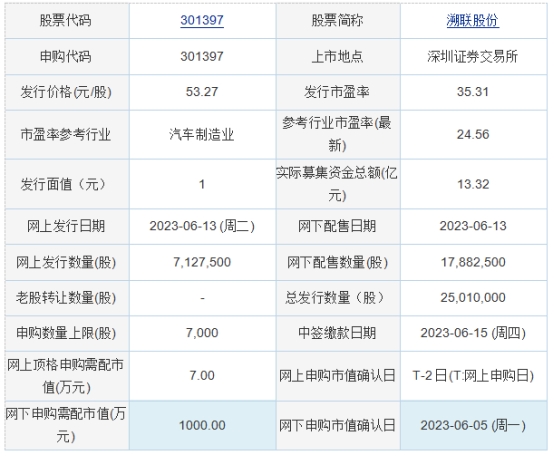Click the 网上发行日期 label
The width and height of the screenshot is (554, 456).
click(66, 226)
